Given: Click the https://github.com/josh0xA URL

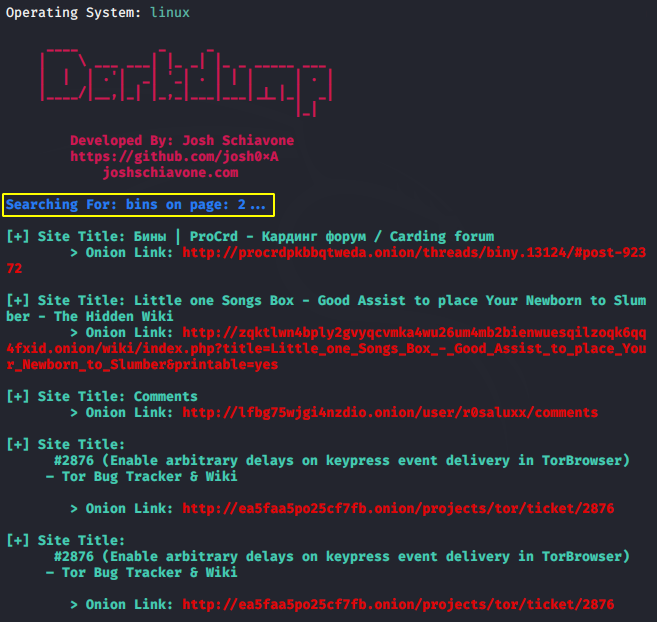Looking at the screenshot, I should click(174, 157).
